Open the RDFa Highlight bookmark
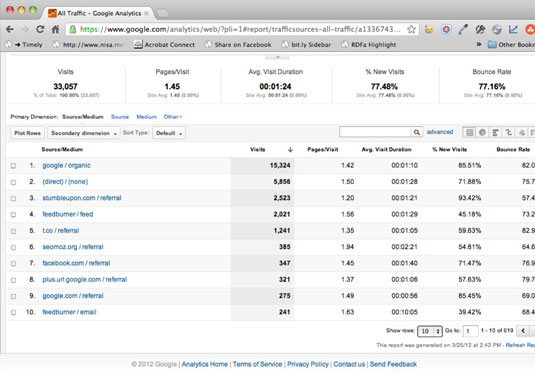 pos(369,45)
